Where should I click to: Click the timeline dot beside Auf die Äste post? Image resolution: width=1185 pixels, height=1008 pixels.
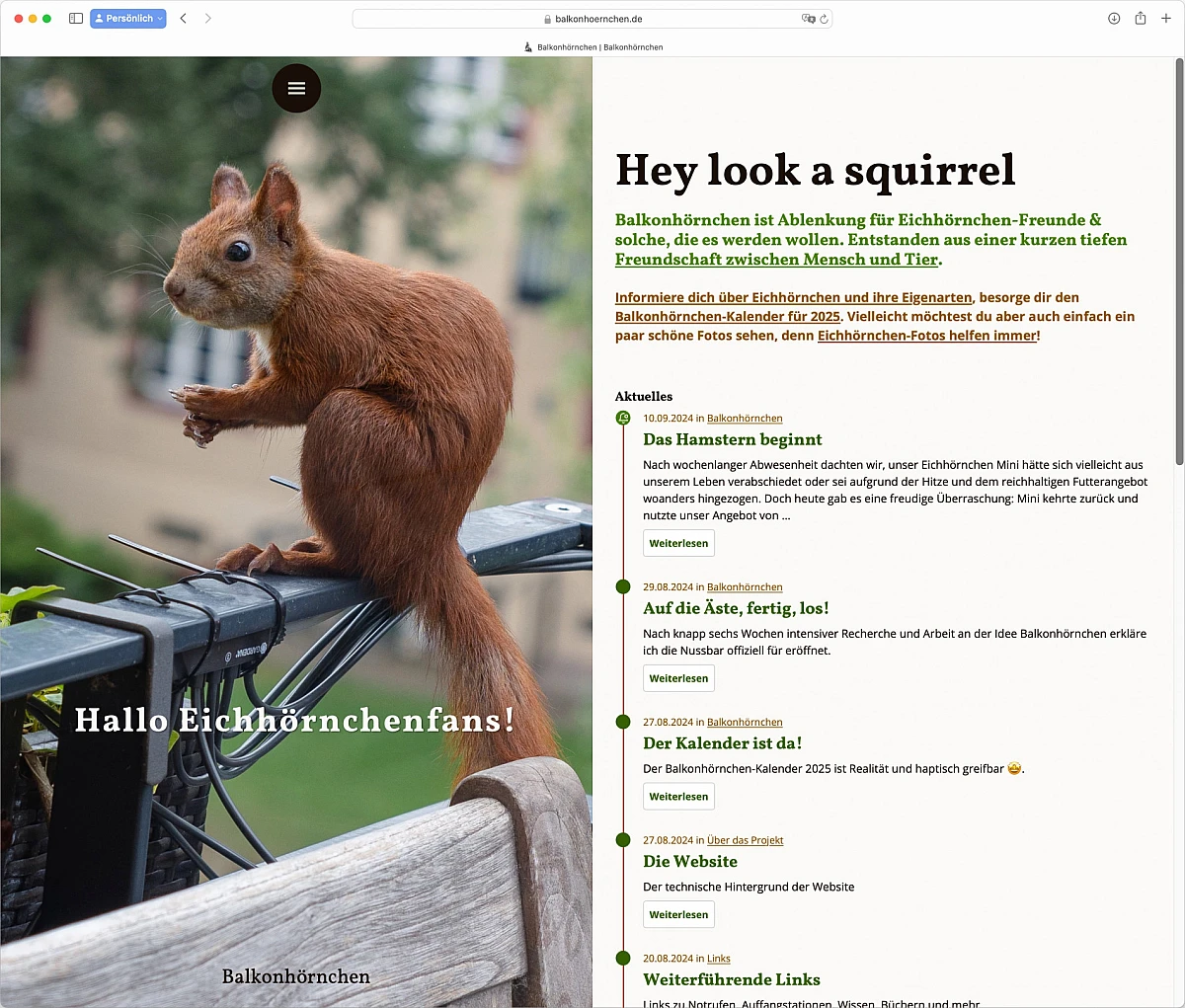point(623,587)
